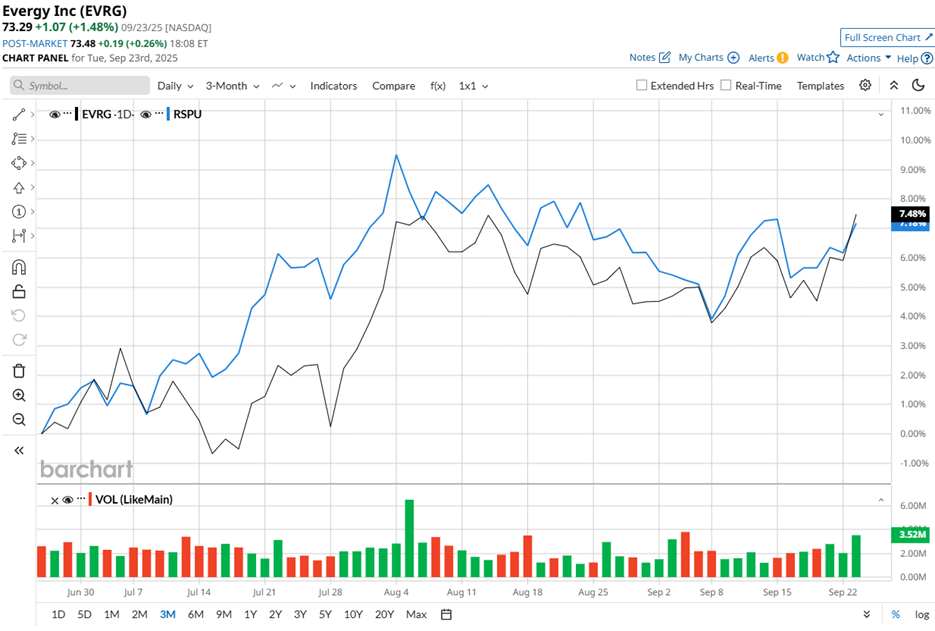The width and height of the screenshot is (935, 631).
Task: Toggle percent scale mode
Action: pos(896,614)
